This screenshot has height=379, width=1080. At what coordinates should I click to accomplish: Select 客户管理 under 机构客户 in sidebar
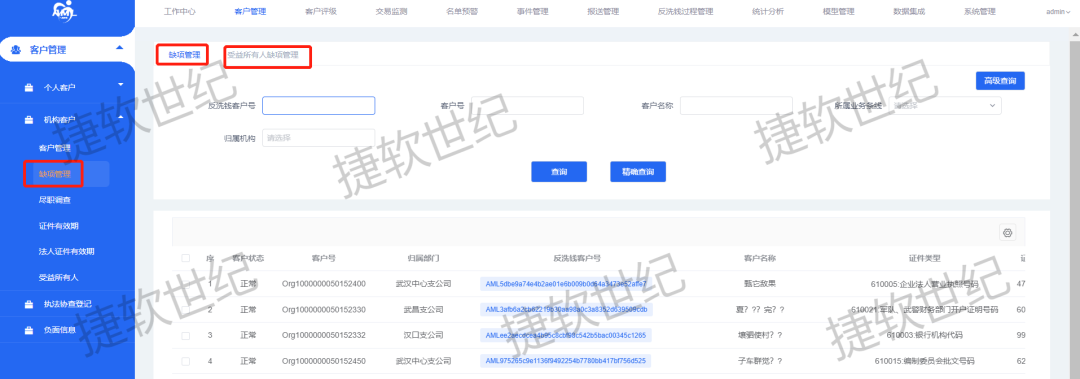[54, 148]
